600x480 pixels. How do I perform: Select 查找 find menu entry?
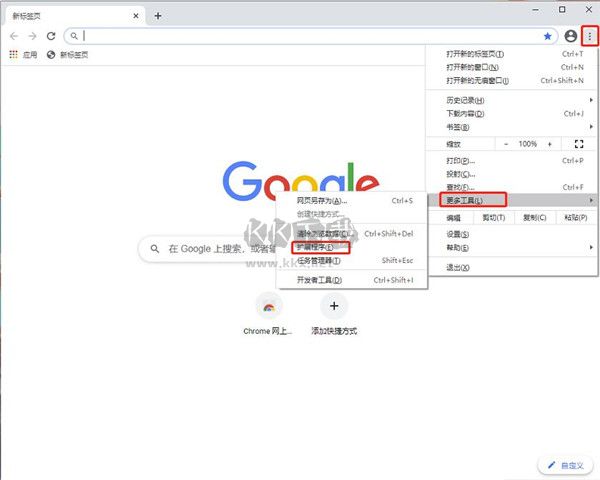click(512, 187)
